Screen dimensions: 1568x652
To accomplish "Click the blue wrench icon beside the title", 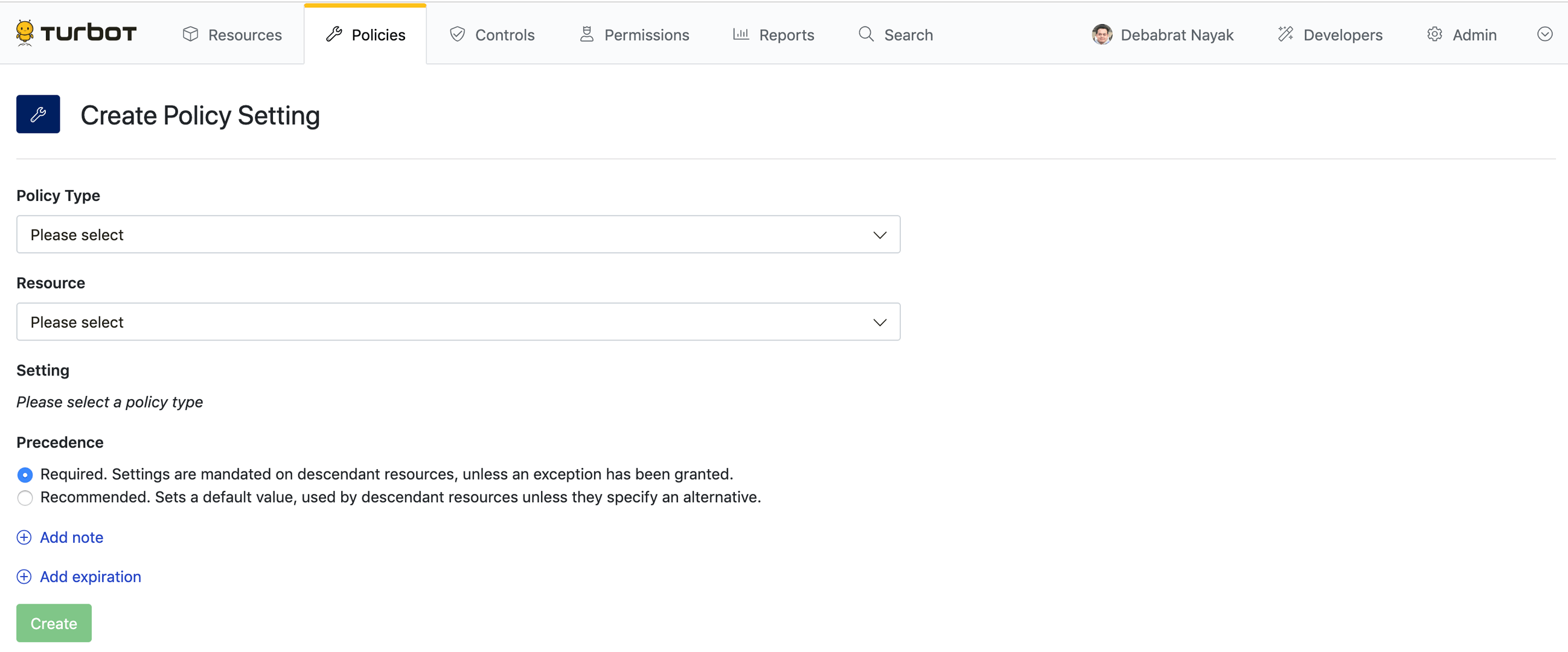I will pyautogui.click(x=38, y=115).
